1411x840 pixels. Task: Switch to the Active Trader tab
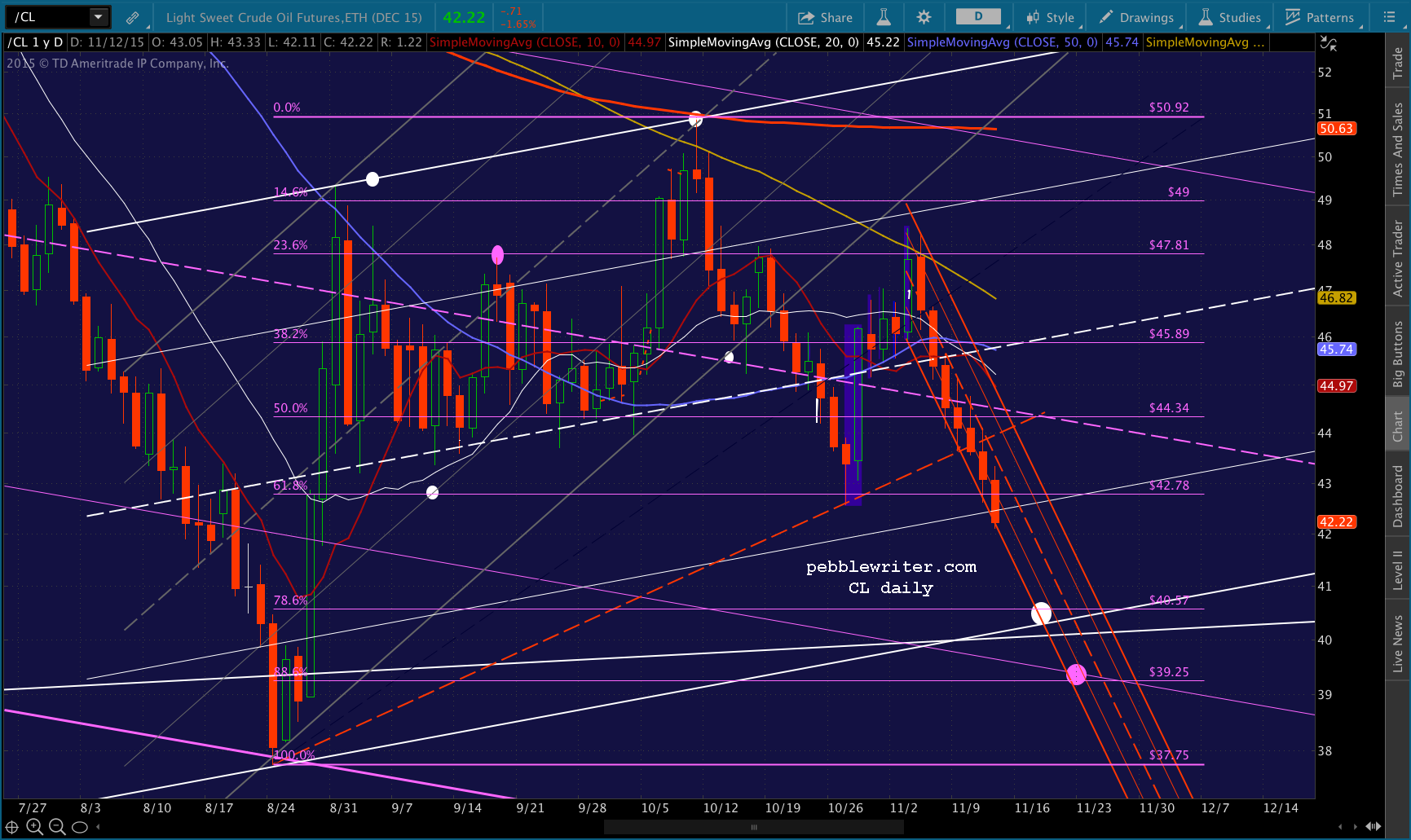coord(1398,259)
